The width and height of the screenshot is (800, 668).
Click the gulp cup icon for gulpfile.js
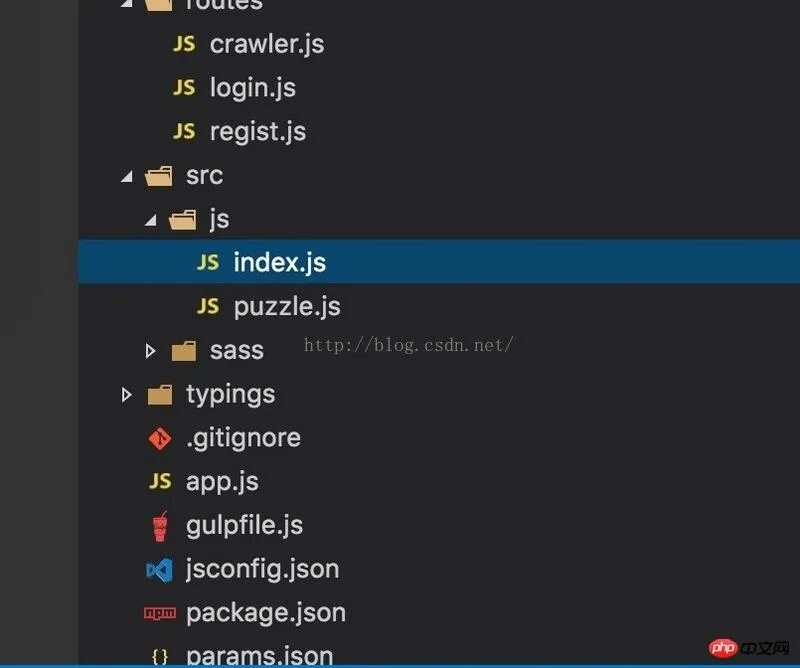point(160,526)
